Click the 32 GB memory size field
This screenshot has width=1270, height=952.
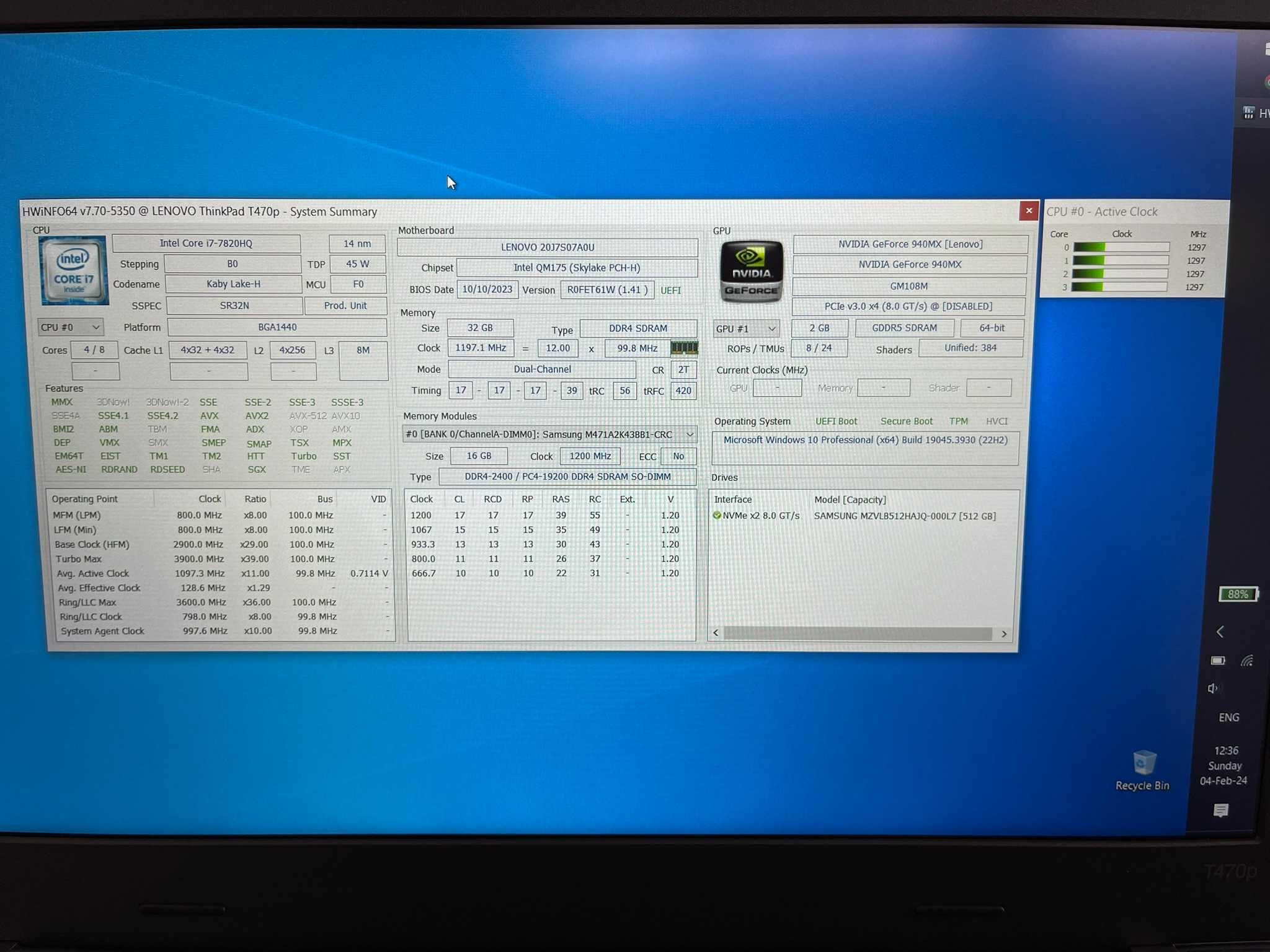pos(480,328)
